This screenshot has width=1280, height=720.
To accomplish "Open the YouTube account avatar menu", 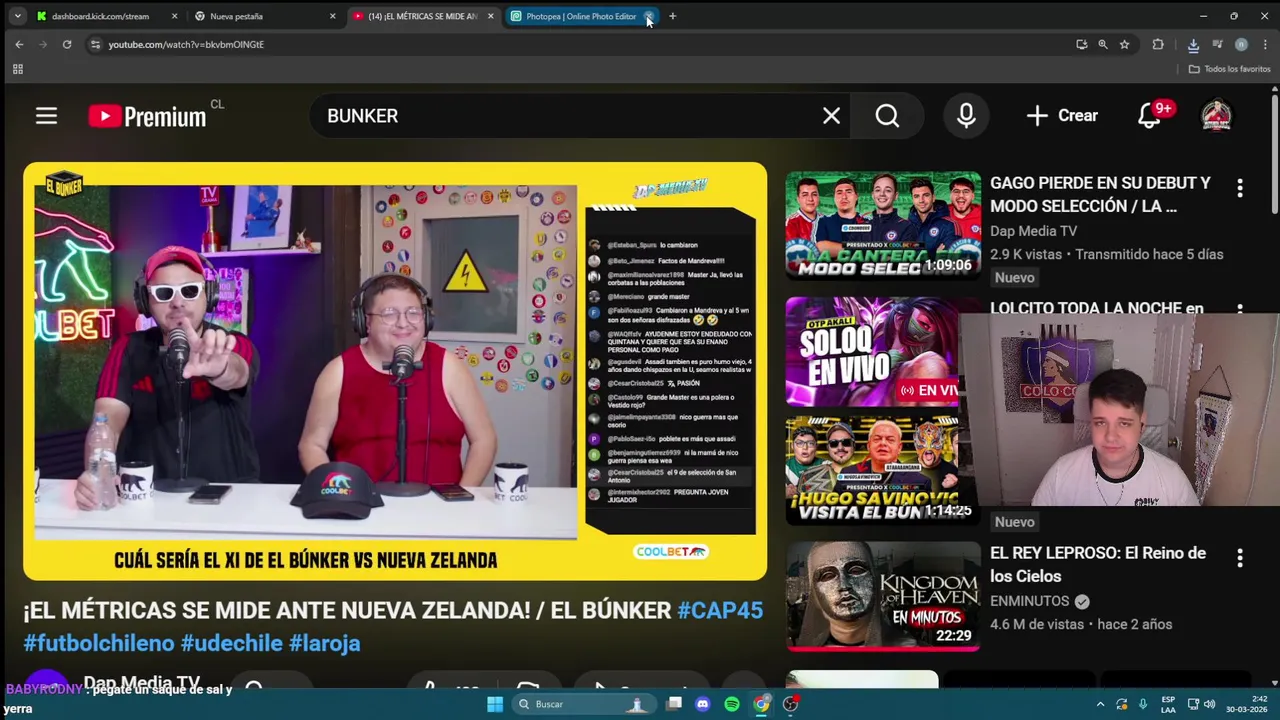I will click(1216, 116).
